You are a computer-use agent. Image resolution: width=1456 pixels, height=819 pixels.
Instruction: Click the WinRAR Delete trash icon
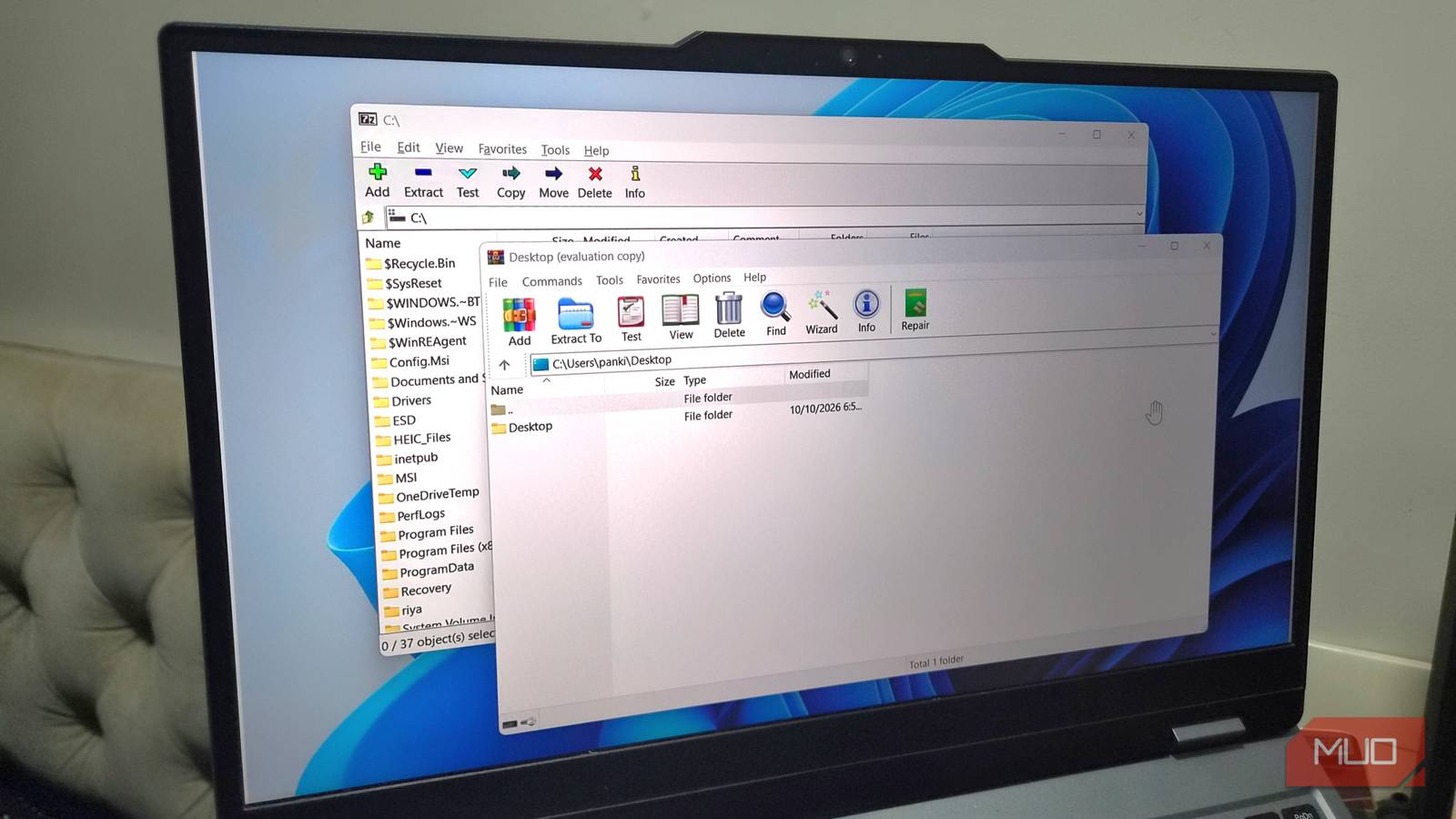pyautogui.click(x=729, y=308)
